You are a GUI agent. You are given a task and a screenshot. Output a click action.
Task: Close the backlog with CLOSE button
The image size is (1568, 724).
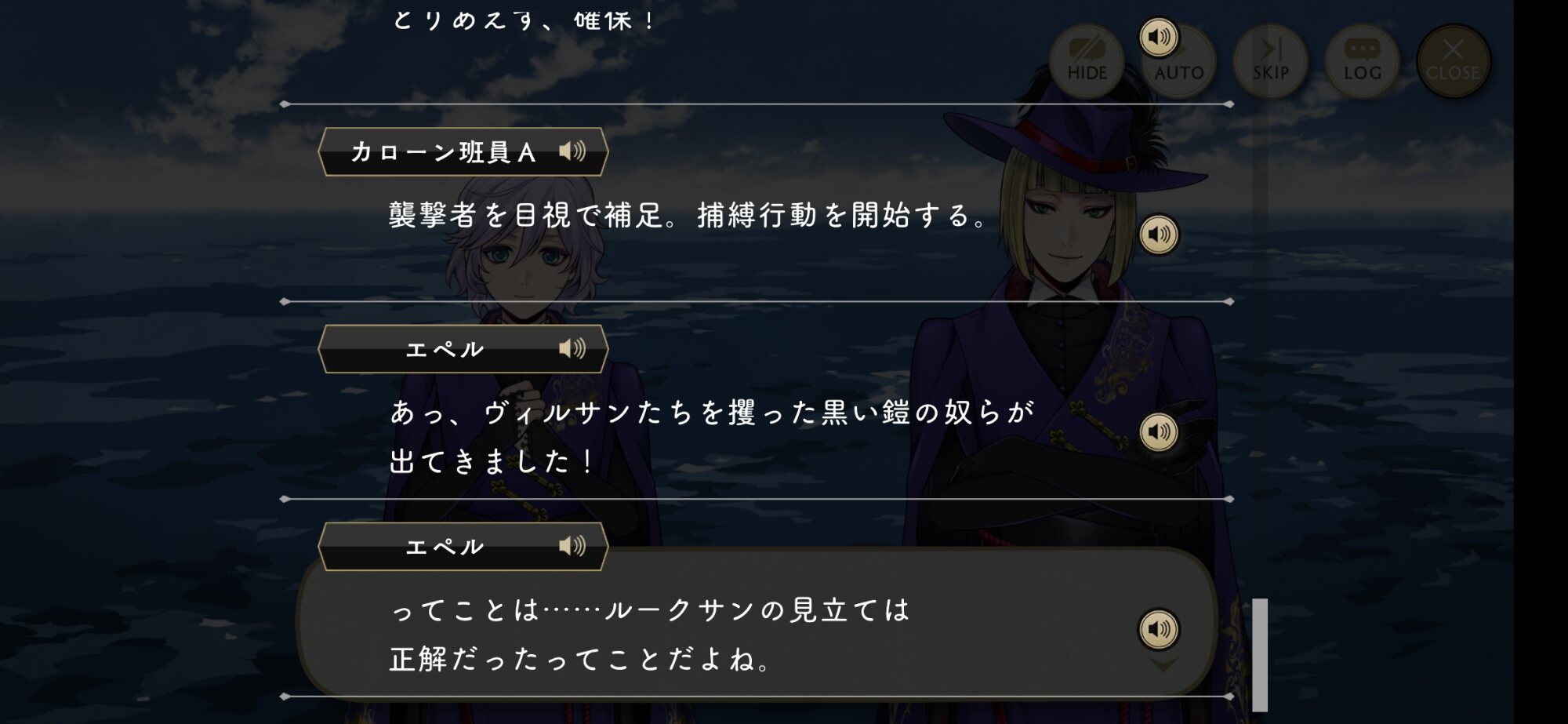point(1453,61)
